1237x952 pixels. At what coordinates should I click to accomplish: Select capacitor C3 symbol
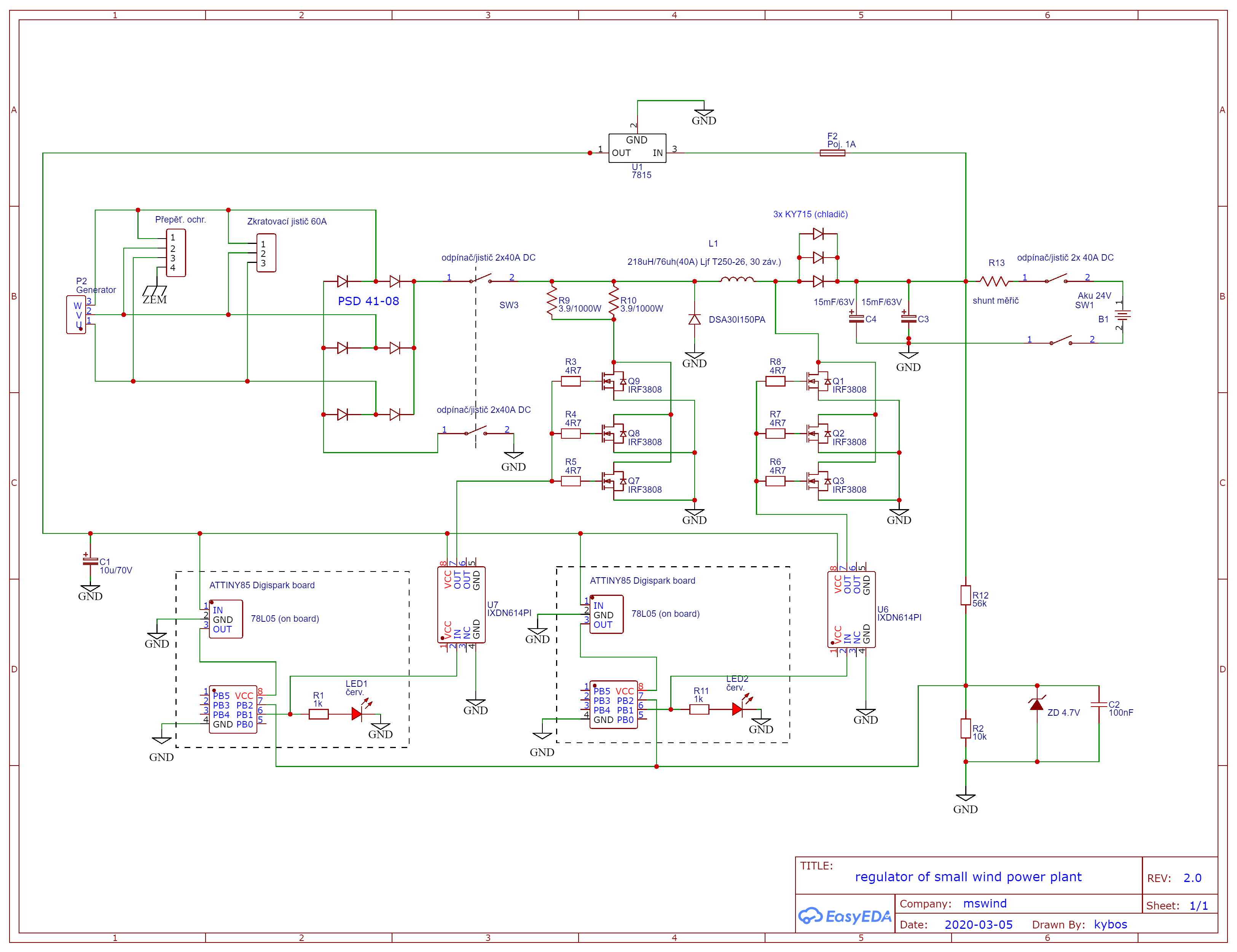pos(909,319)
